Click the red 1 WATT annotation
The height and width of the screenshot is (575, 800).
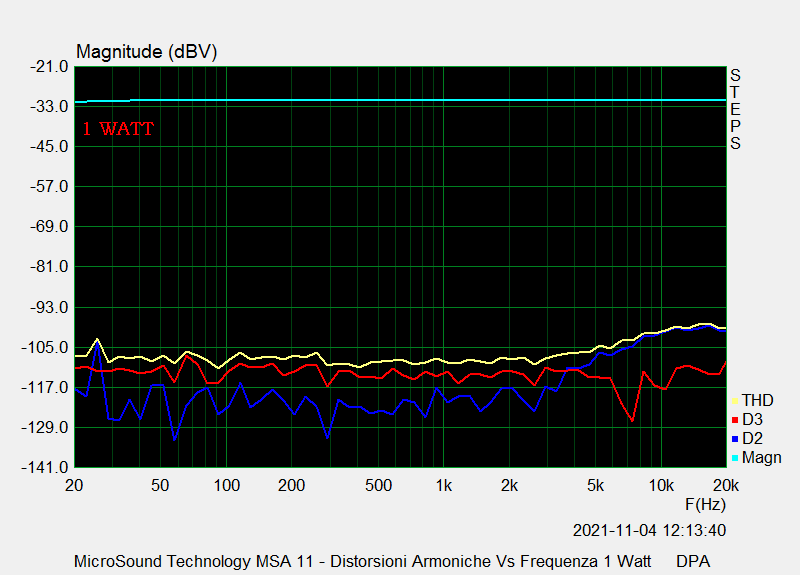point(118,129)
